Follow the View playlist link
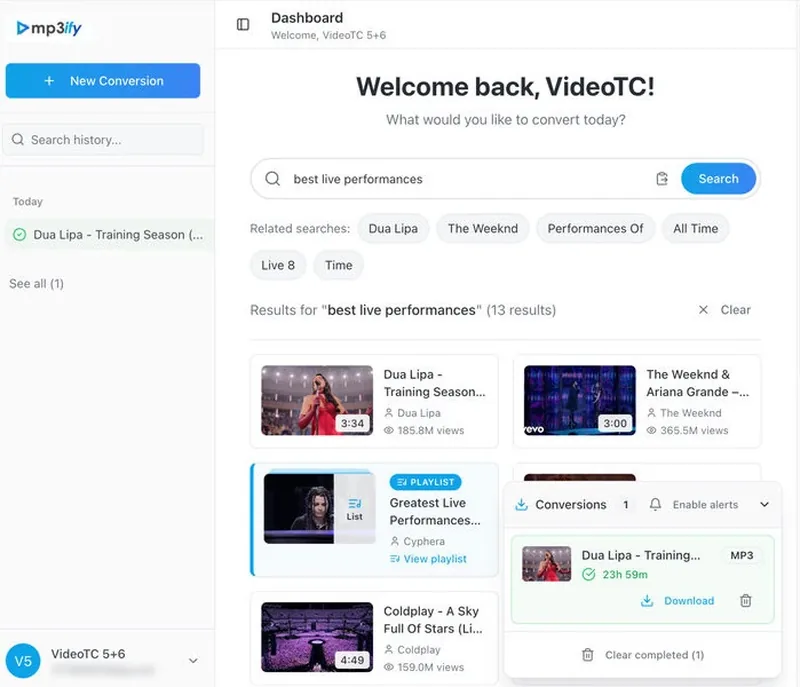The width and height of the screenshot is (800, 687). (x=428, y=559)
